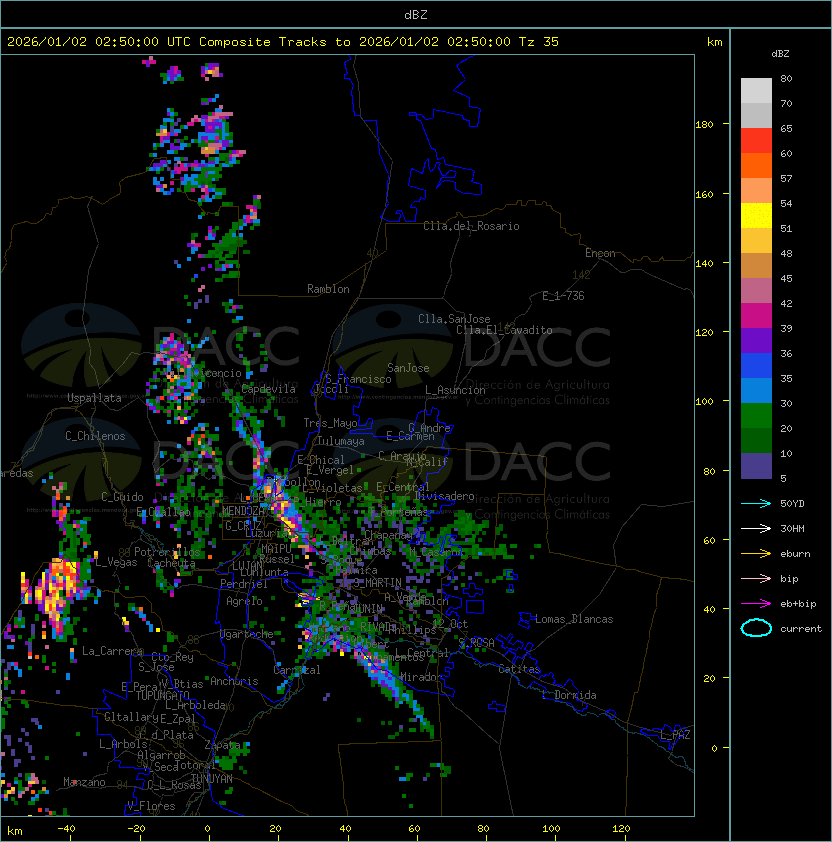832x842 pixels.
Task: Click the pink bip arrow in legend
Action: 756,578
